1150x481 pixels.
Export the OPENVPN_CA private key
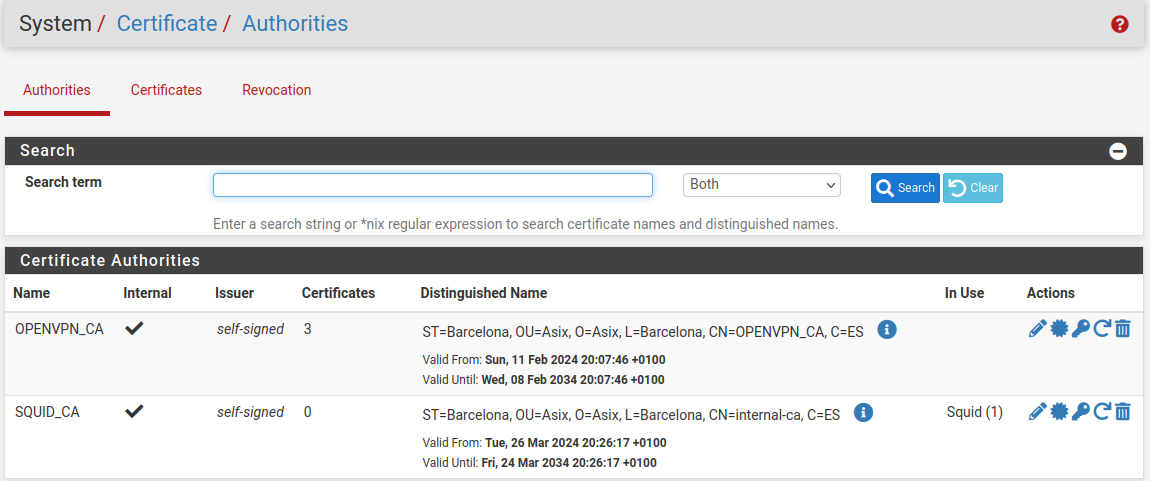(x=1080, y=329)
